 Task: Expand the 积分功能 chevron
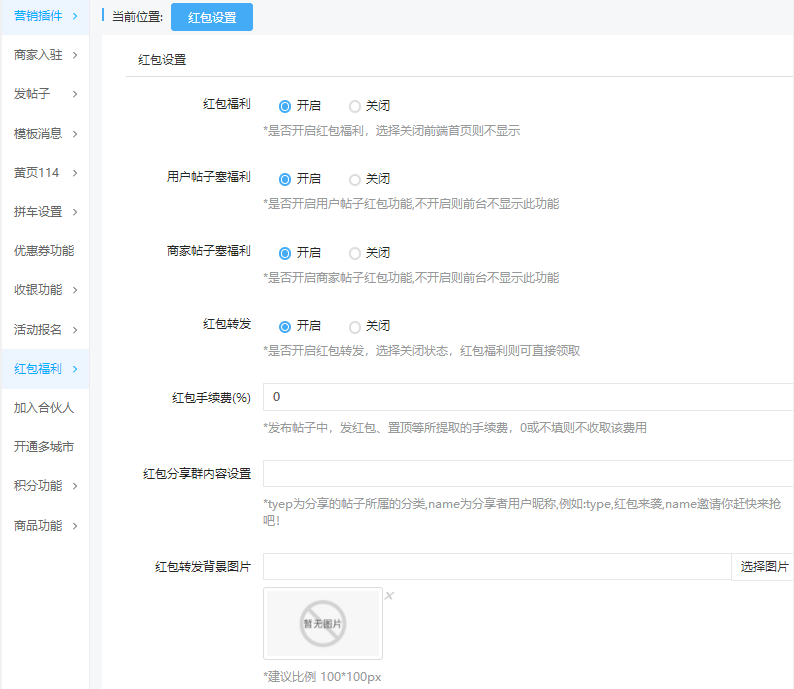(x=75, y=486)
